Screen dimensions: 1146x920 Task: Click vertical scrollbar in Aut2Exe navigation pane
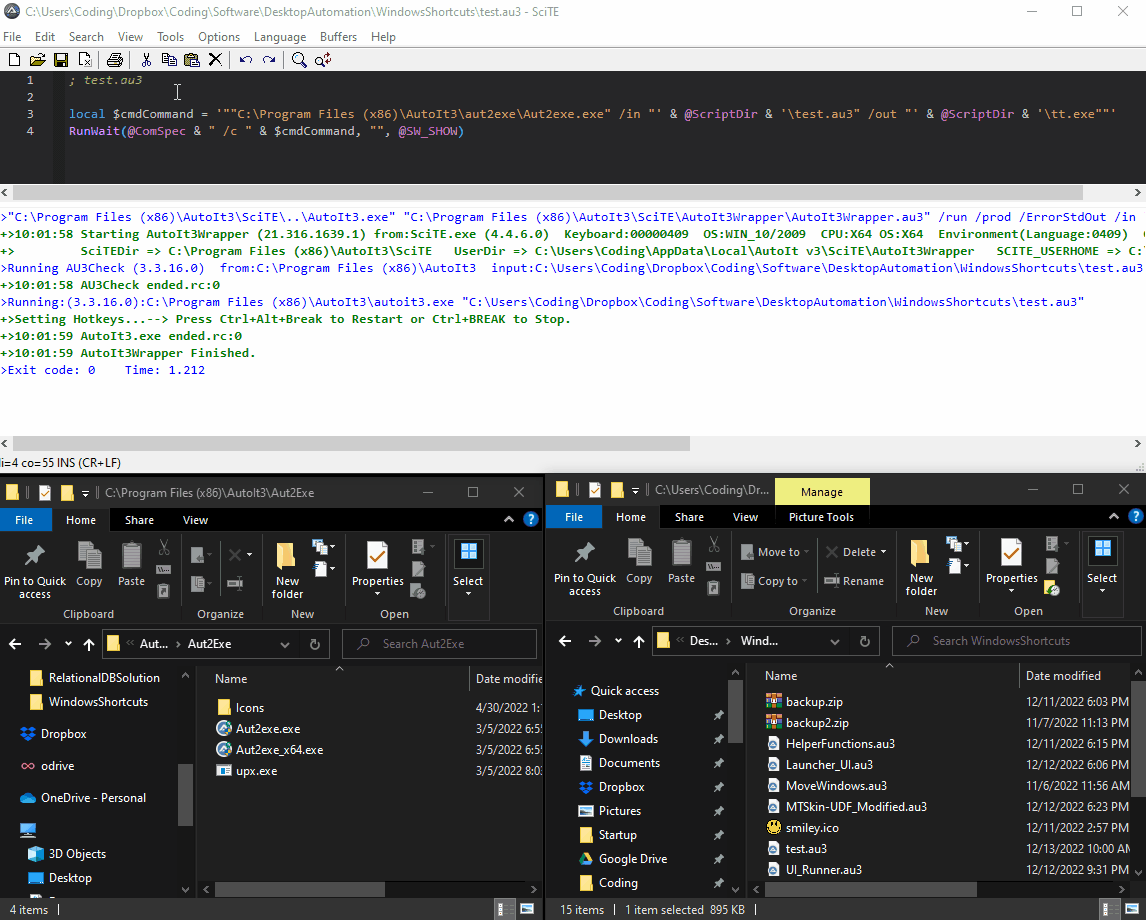pyautogui.click(x=185, y=793)
